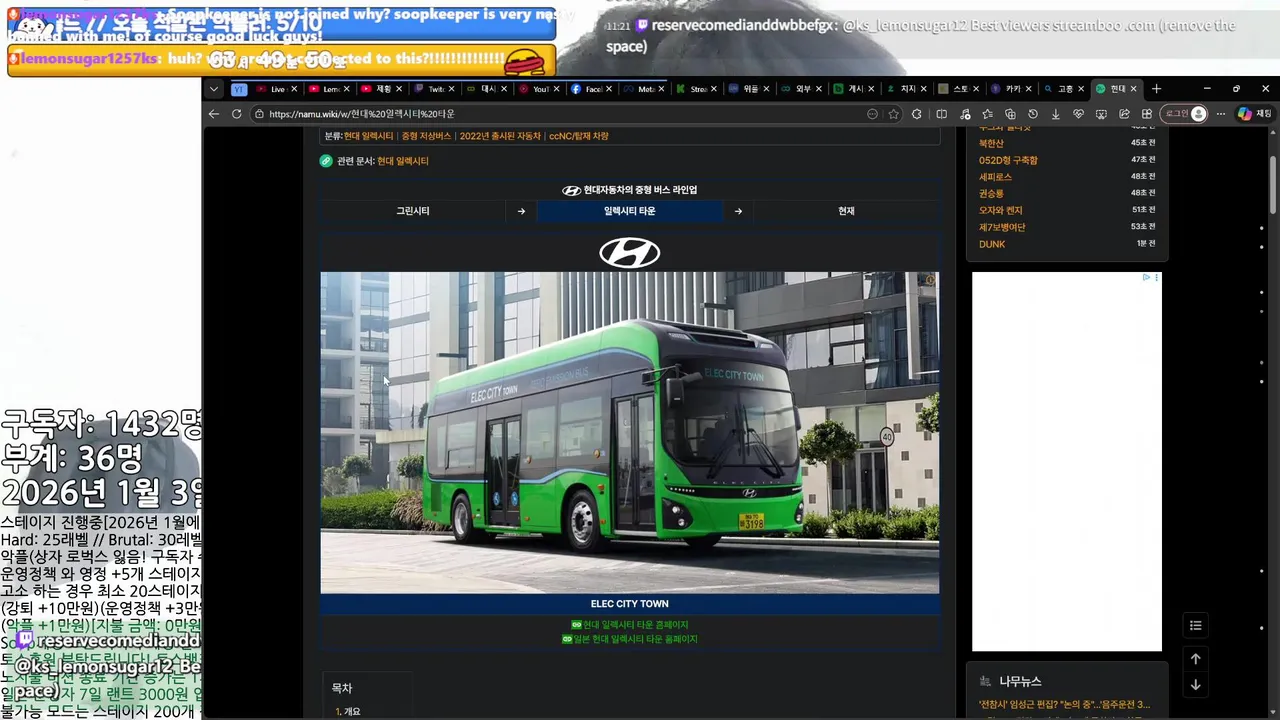Jump to top with floating up arrow
The height and width of the screenshot is (720, 1280).
point(1195,659)
